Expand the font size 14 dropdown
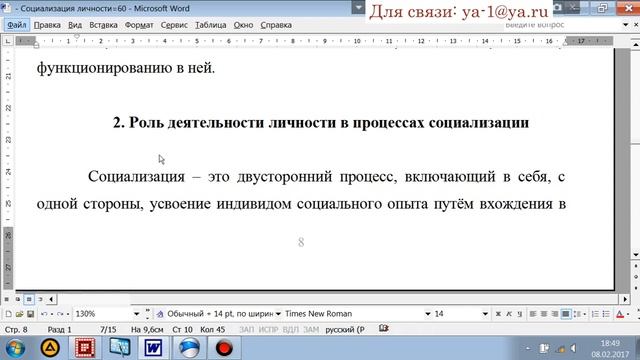This screenshot has width=640, height=360. coord(485,314)
